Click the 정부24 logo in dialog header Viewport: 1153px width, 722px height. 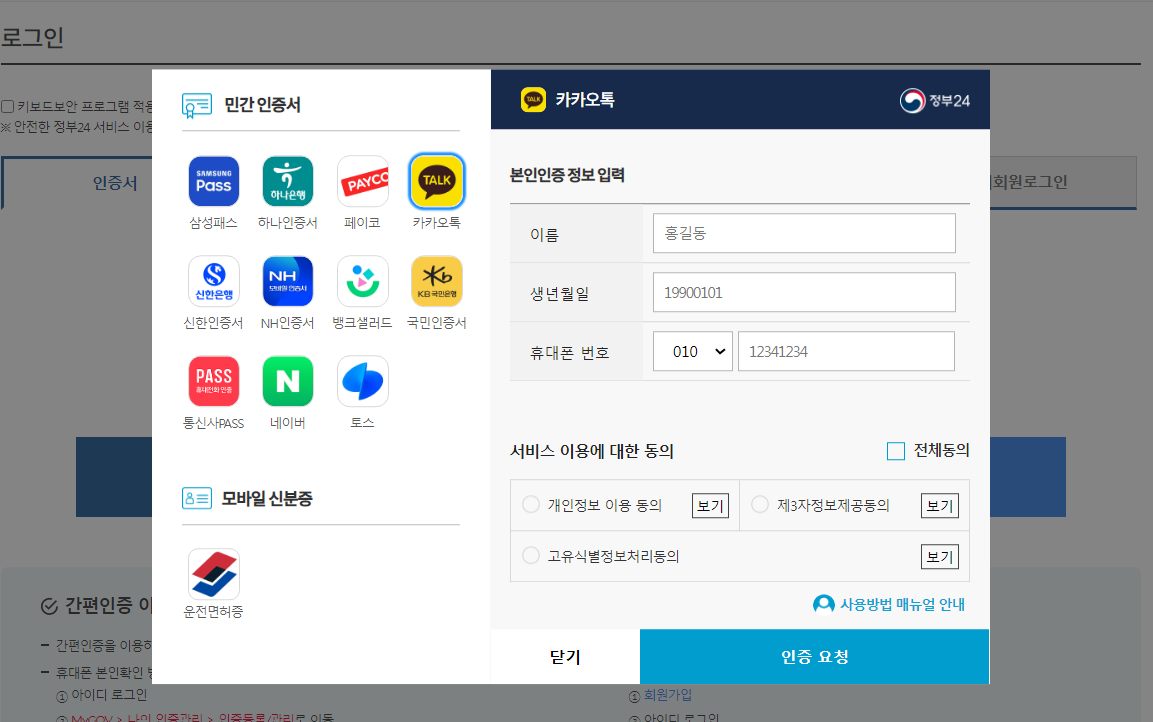[935, 101]
